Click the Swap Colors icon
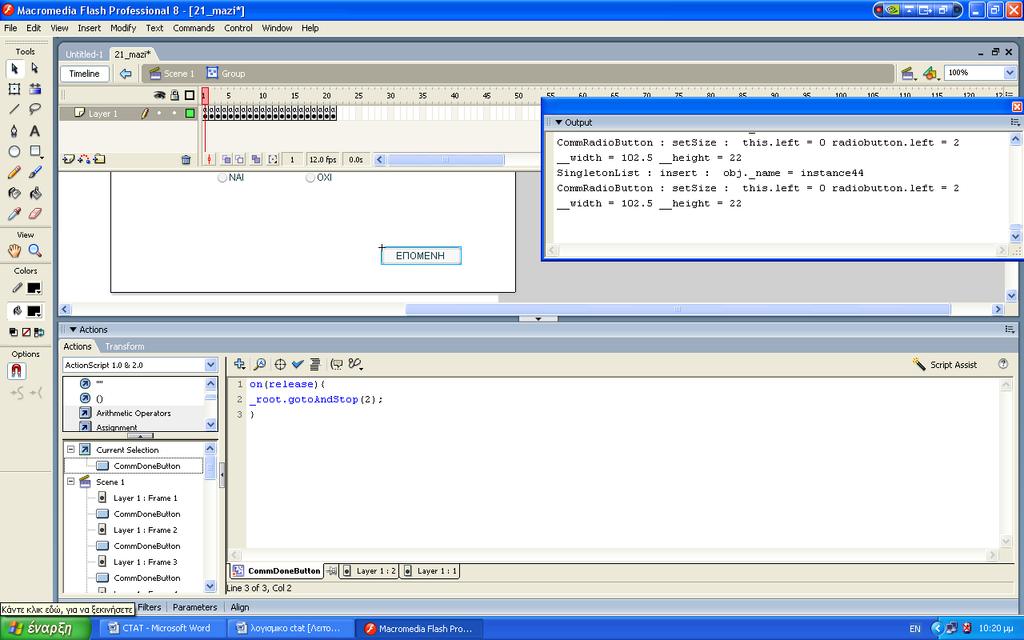Viewport: 1024px width, 640px height. click(39, 332)
